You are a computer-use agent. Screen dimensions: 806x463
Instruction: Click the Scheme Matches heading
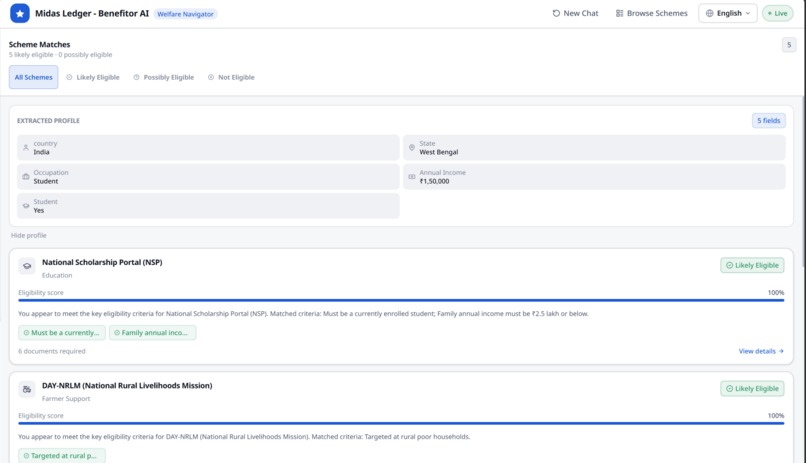(40, 45)
